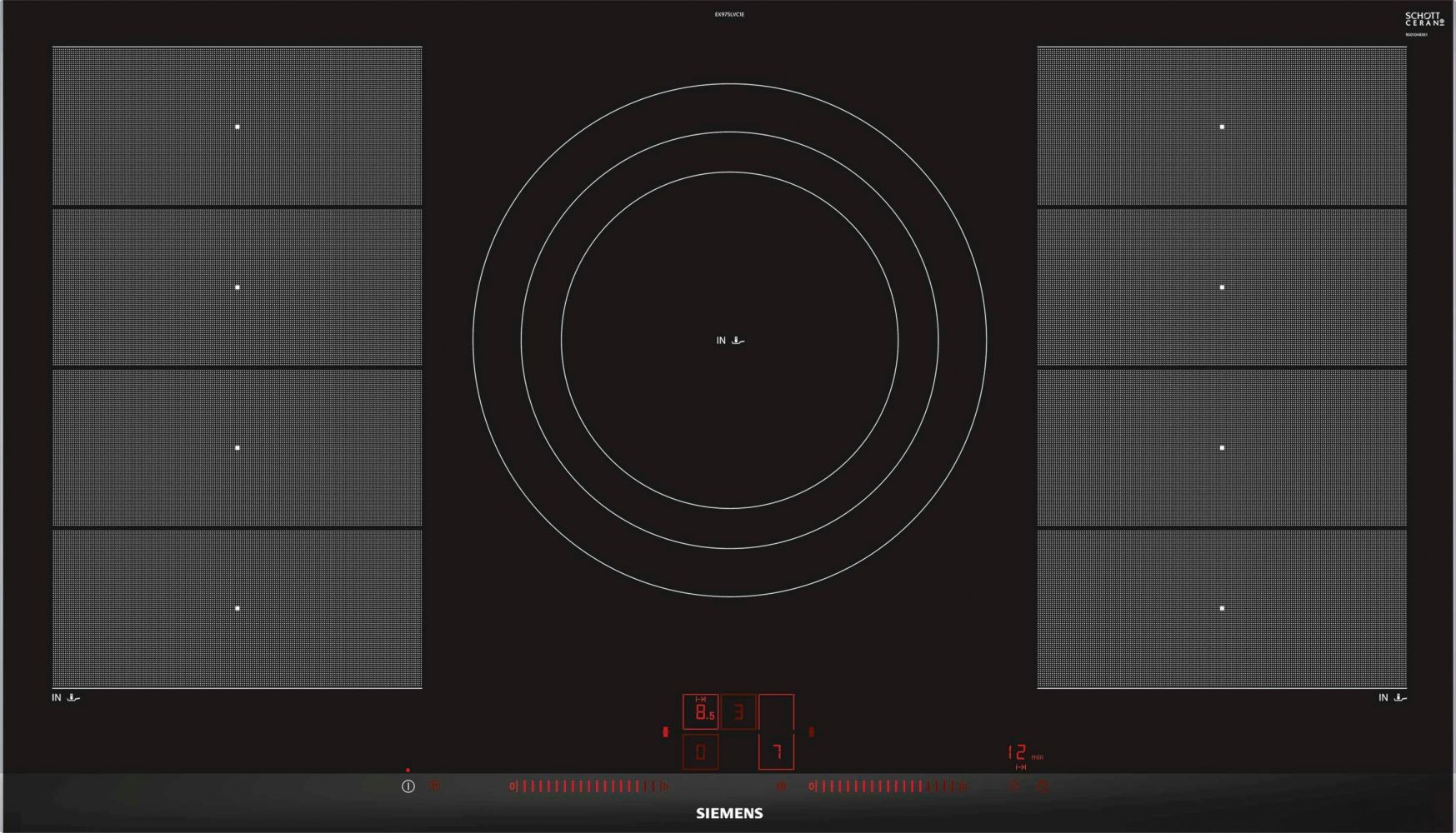Tap the red lock icon beside power button
1456x833 pixels.
pyautogui.click(x=434, y=786)
